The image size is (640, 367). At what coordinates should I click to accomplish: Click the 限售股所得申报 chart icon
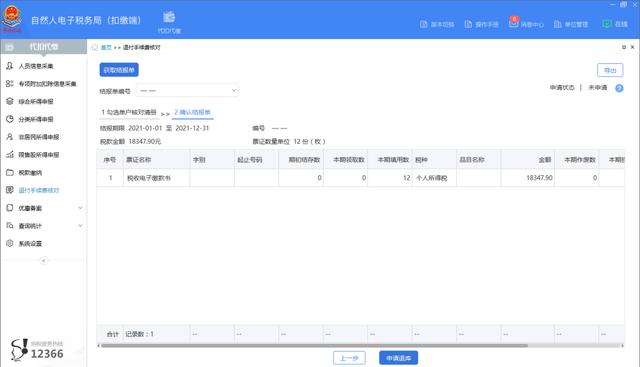coord(9,155)
